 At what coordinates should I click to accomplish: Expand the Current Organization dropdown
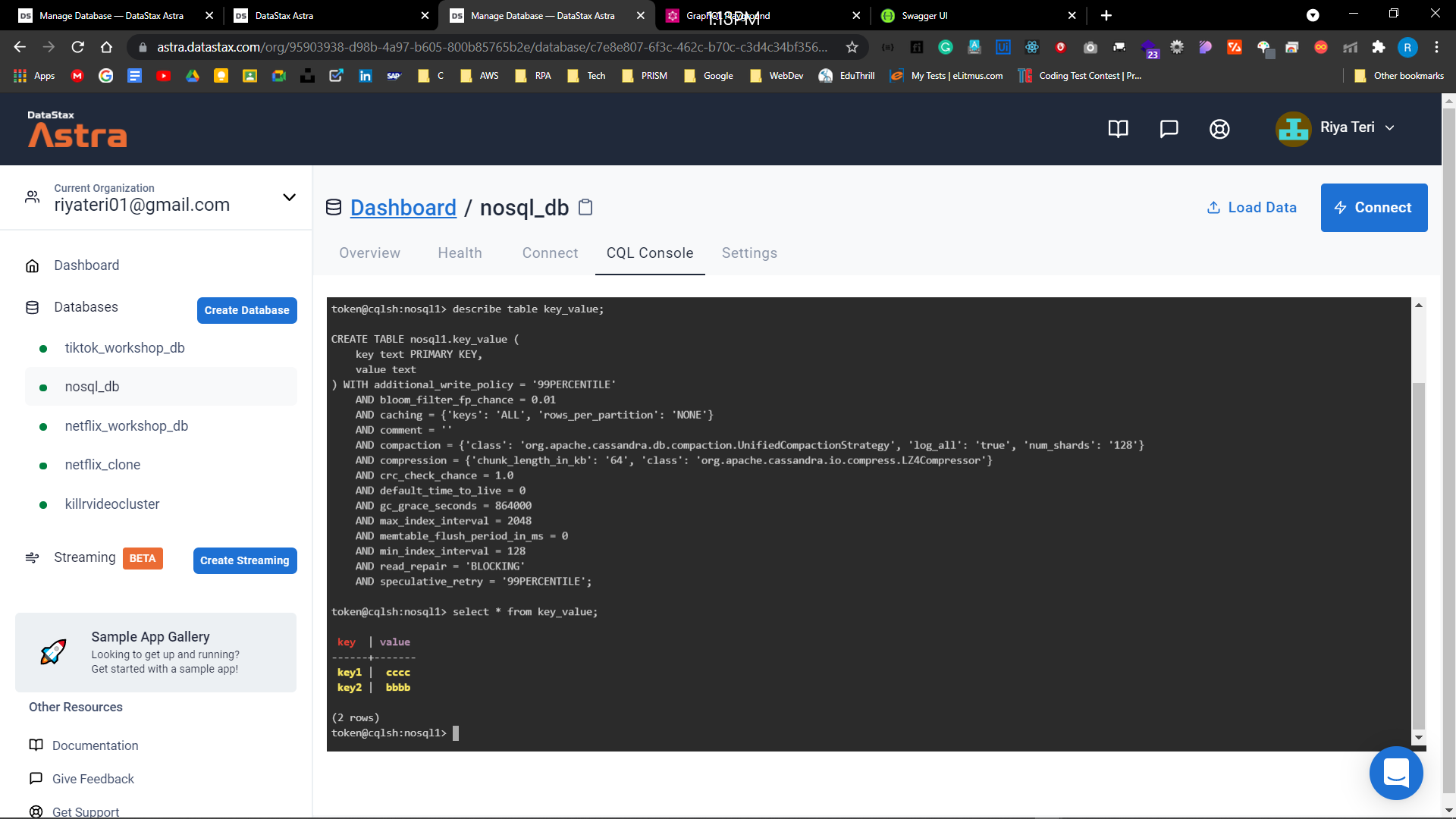point(289,197)
